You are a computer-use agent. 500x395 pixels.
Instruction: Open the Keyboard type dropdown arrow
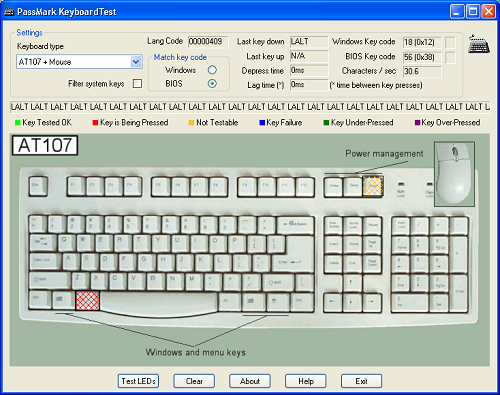click(136, 62)
